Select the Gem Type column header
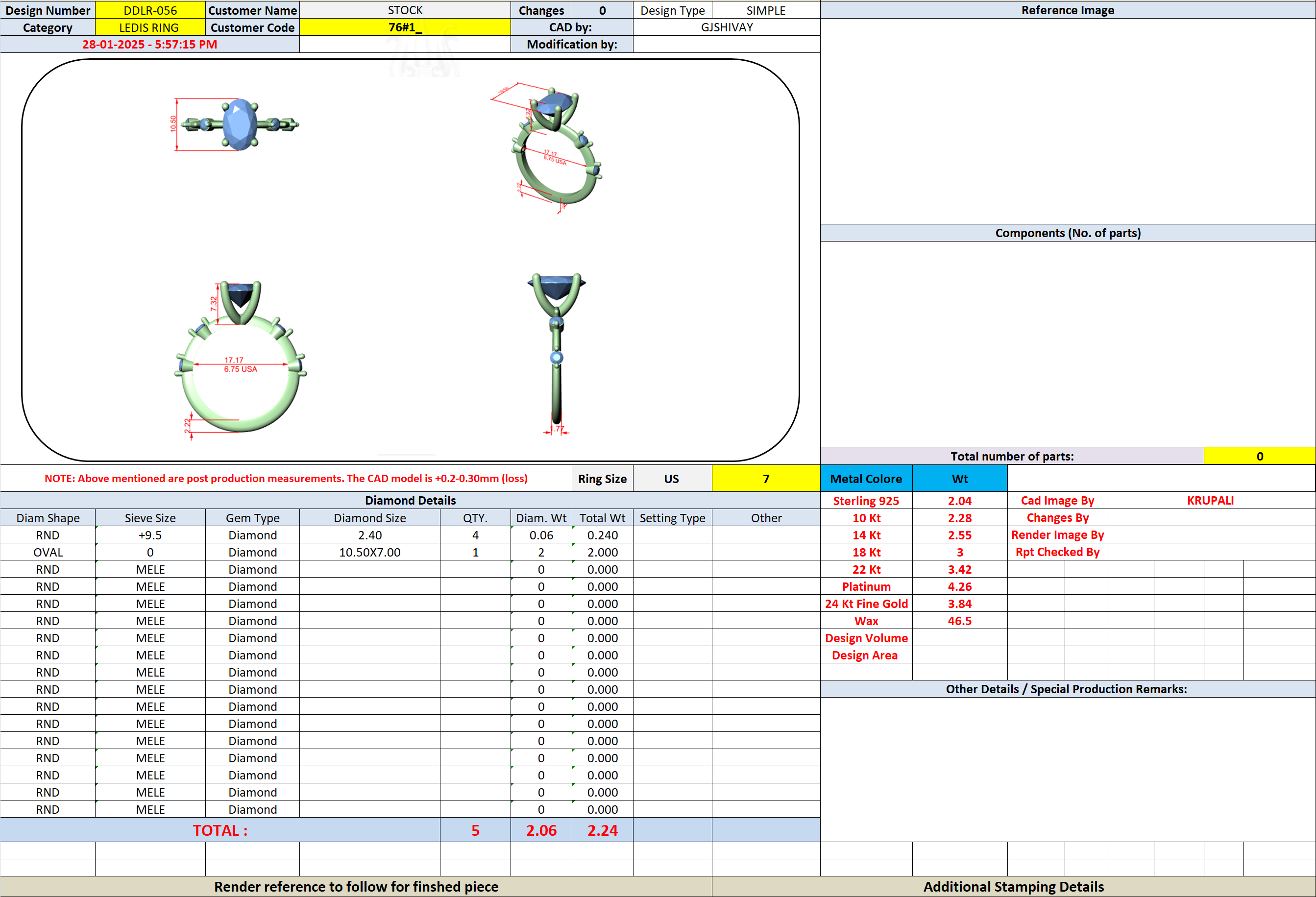1316x897 pixels. pos(252,518)
